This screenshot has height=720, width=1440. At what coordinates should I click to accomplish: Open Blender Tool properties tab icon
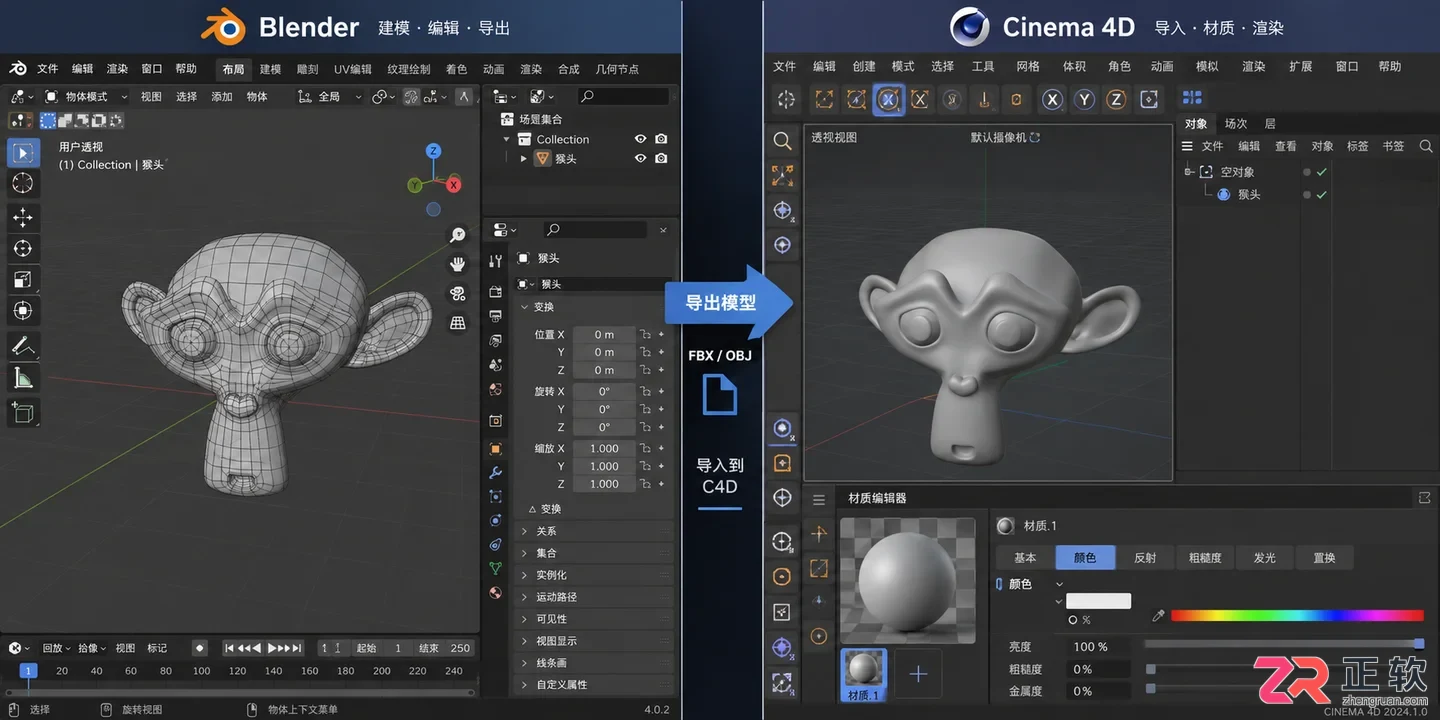tap(495, 261)
